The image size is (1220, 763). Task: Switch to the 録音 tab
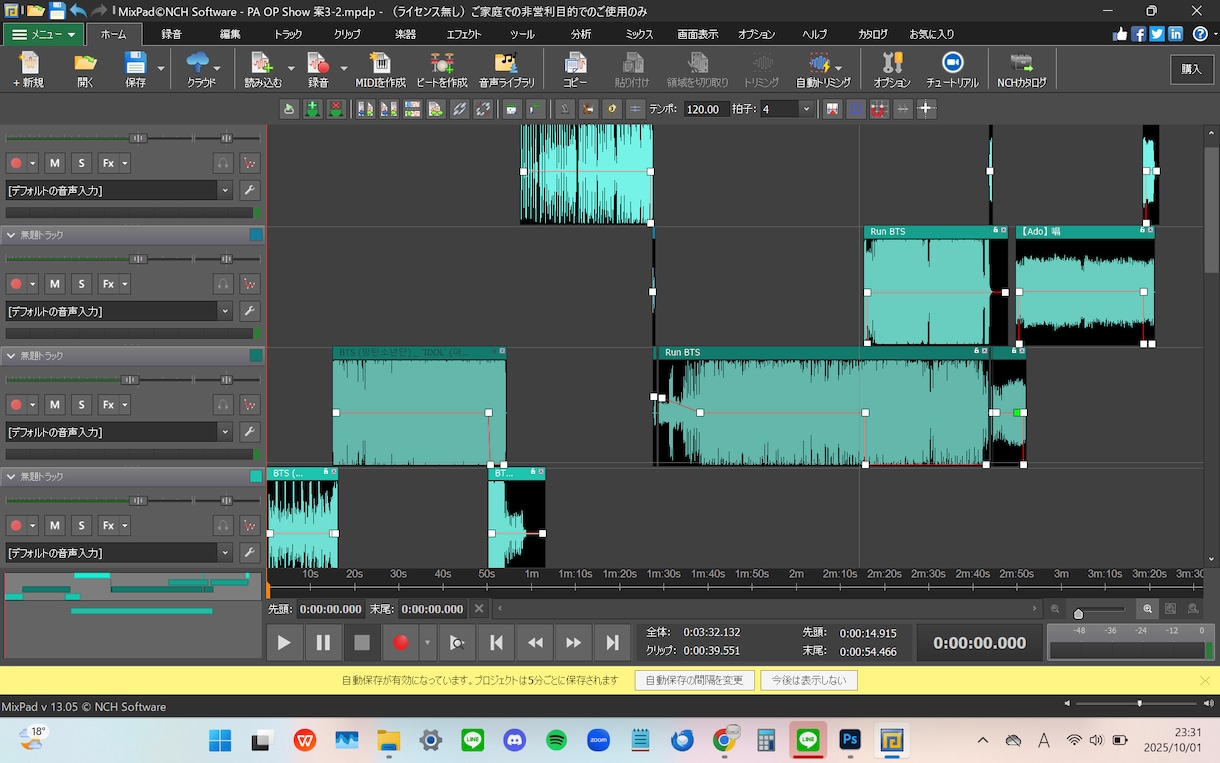(171, 34)
